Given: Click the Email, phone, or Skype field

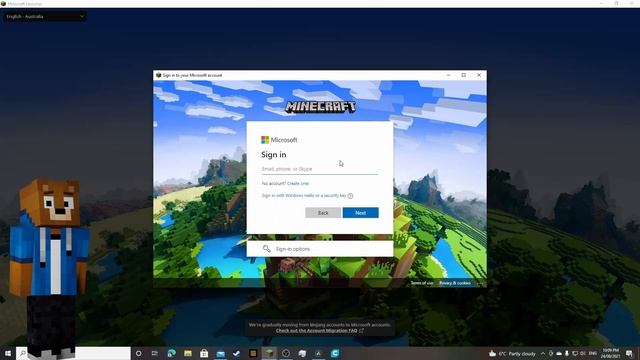Looking at the screenshot, I should coord(320,169).
